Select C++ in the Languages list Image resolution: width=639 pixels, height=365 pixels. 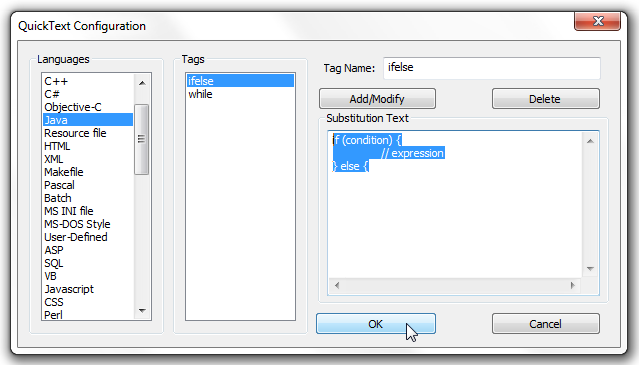coord(88,81)
